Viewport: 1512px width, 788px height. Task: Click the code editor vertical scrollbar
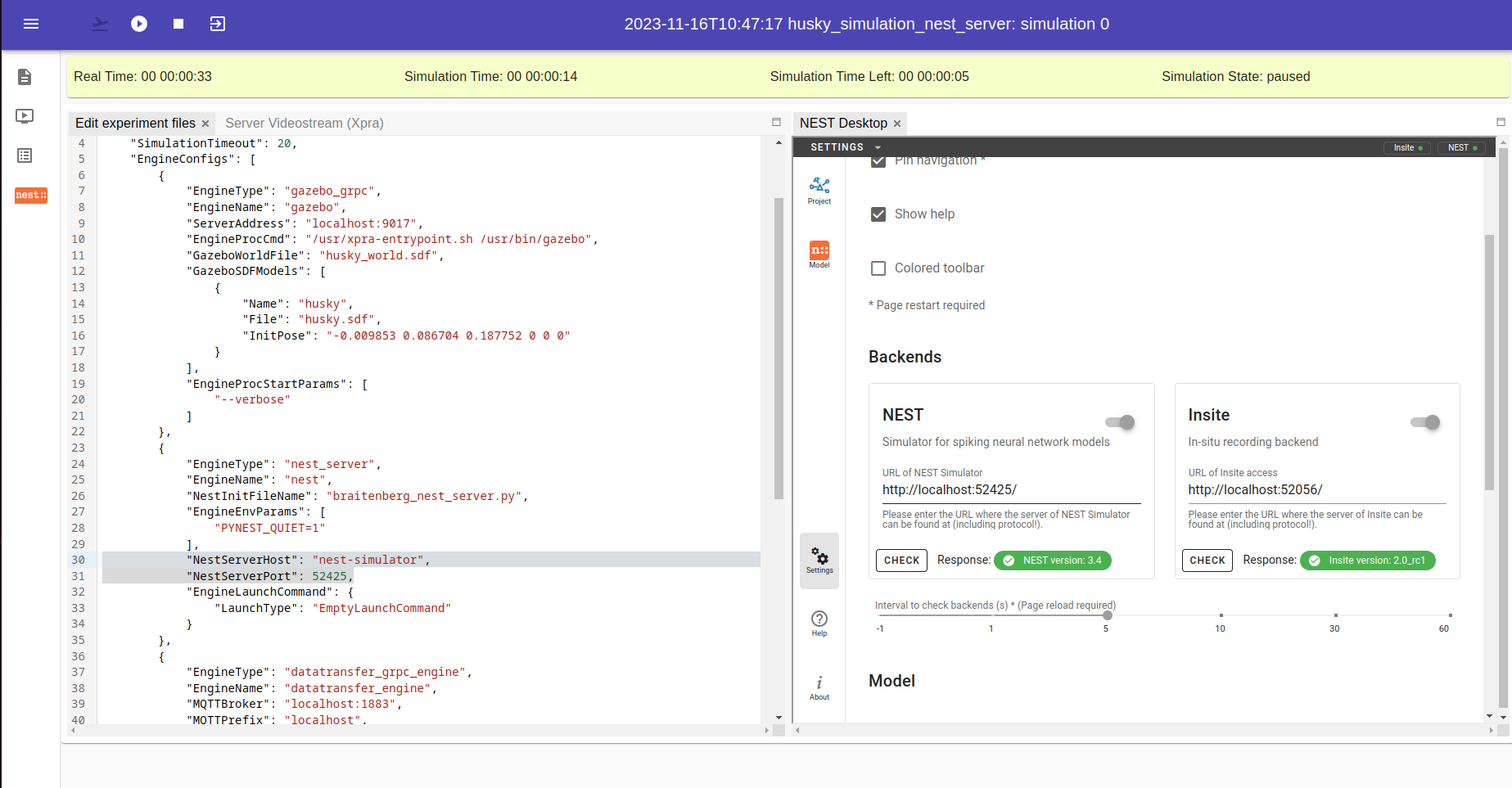779,348
